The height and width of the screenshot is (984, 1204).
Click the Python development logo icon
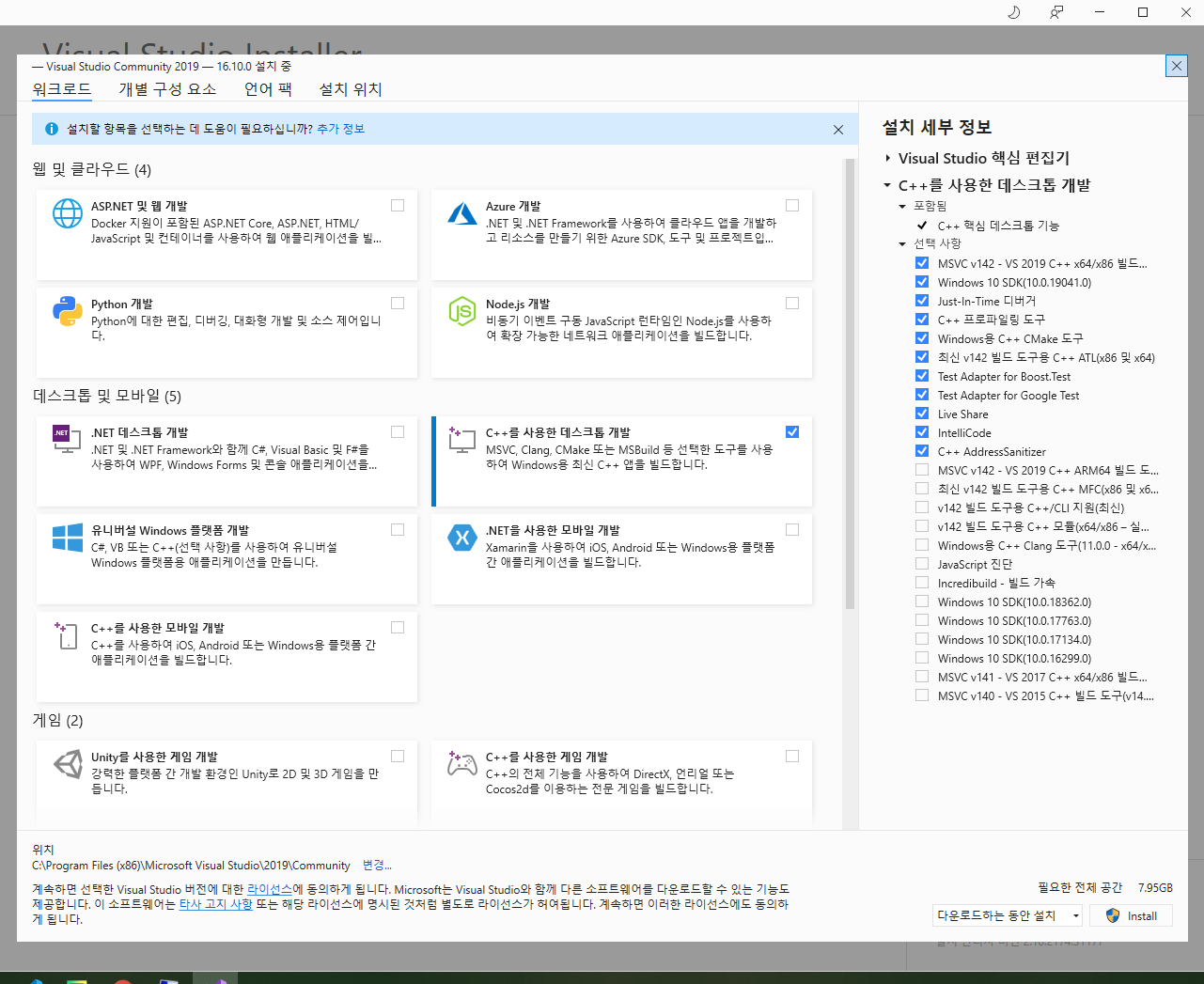[68, 311]
